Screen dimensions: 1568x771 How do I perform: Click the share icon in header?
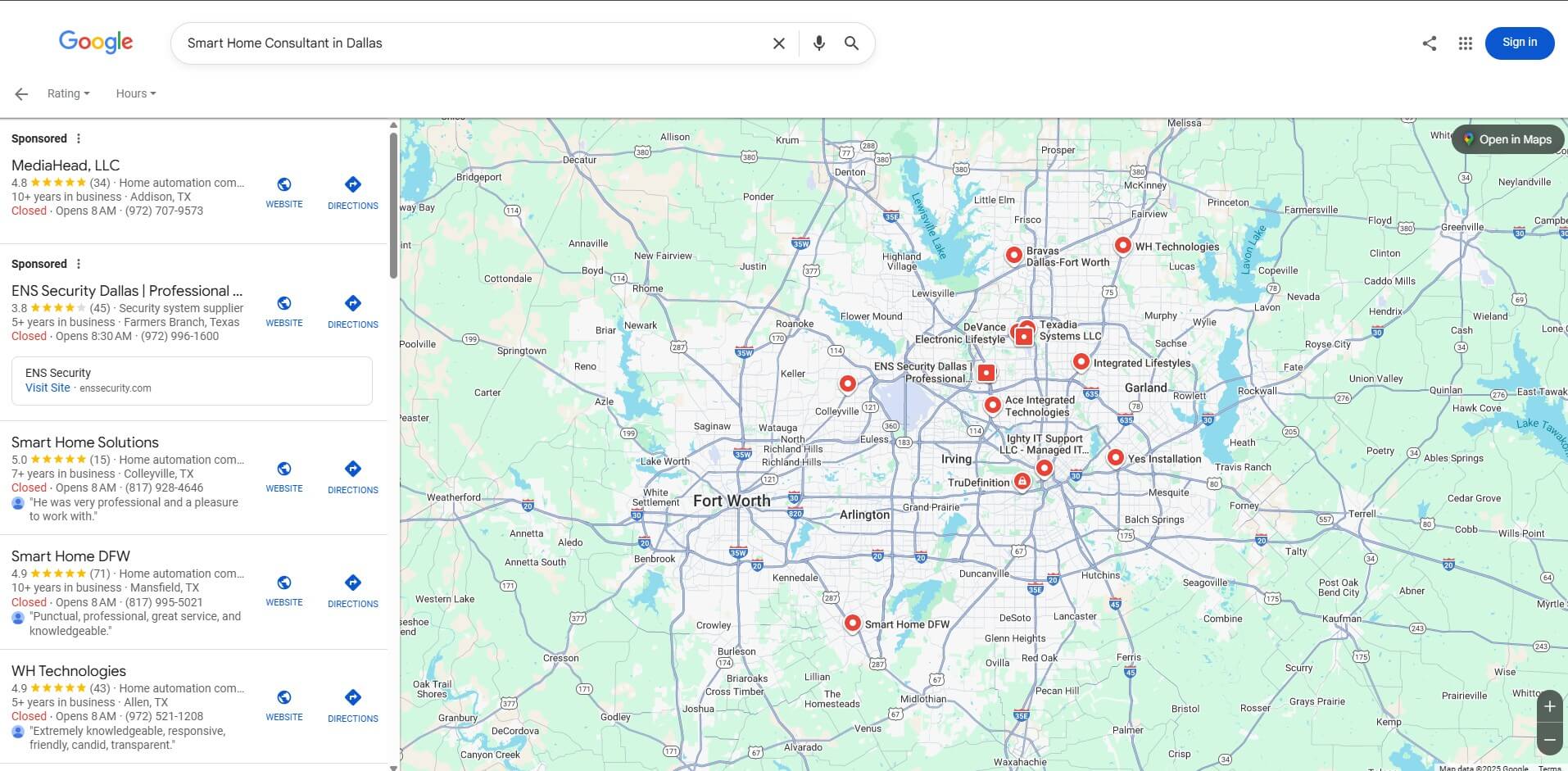click(x=1429, y=43)
